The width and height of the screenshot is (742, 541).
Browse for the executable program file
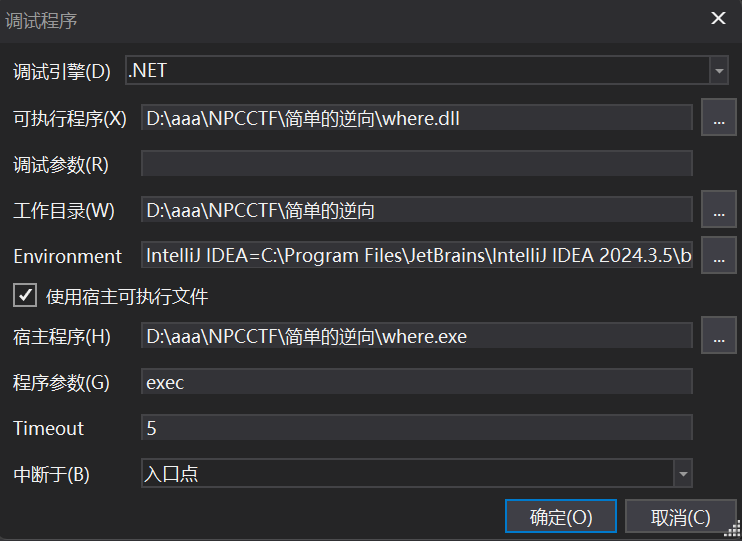tap(718, 118)
